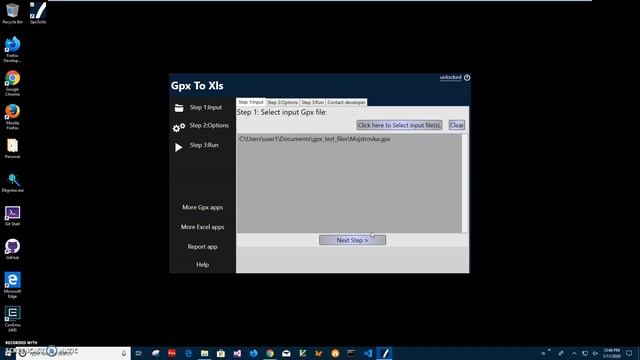
Task: Select the Step 1:Input sidebar label
Action: pos(206,107)
